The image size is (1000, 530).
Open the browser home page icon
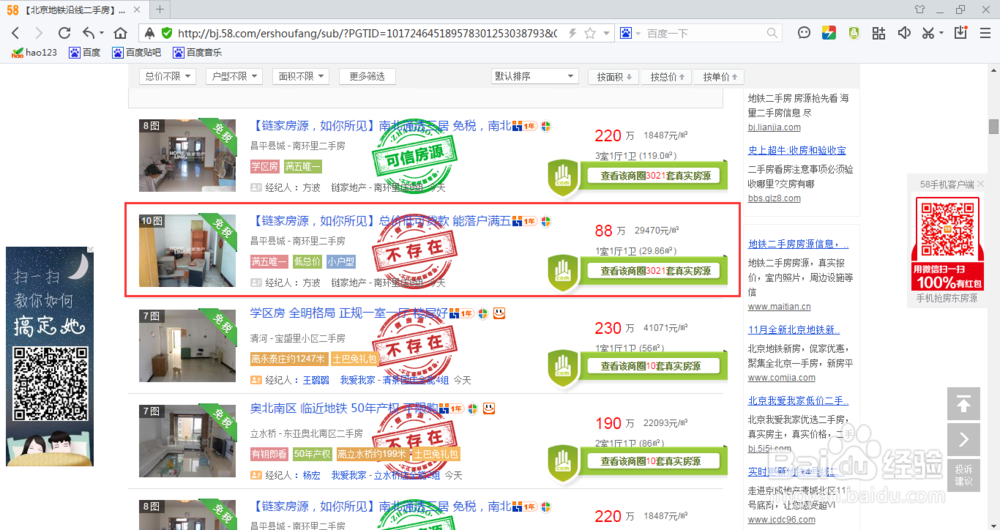click(120, 33)
